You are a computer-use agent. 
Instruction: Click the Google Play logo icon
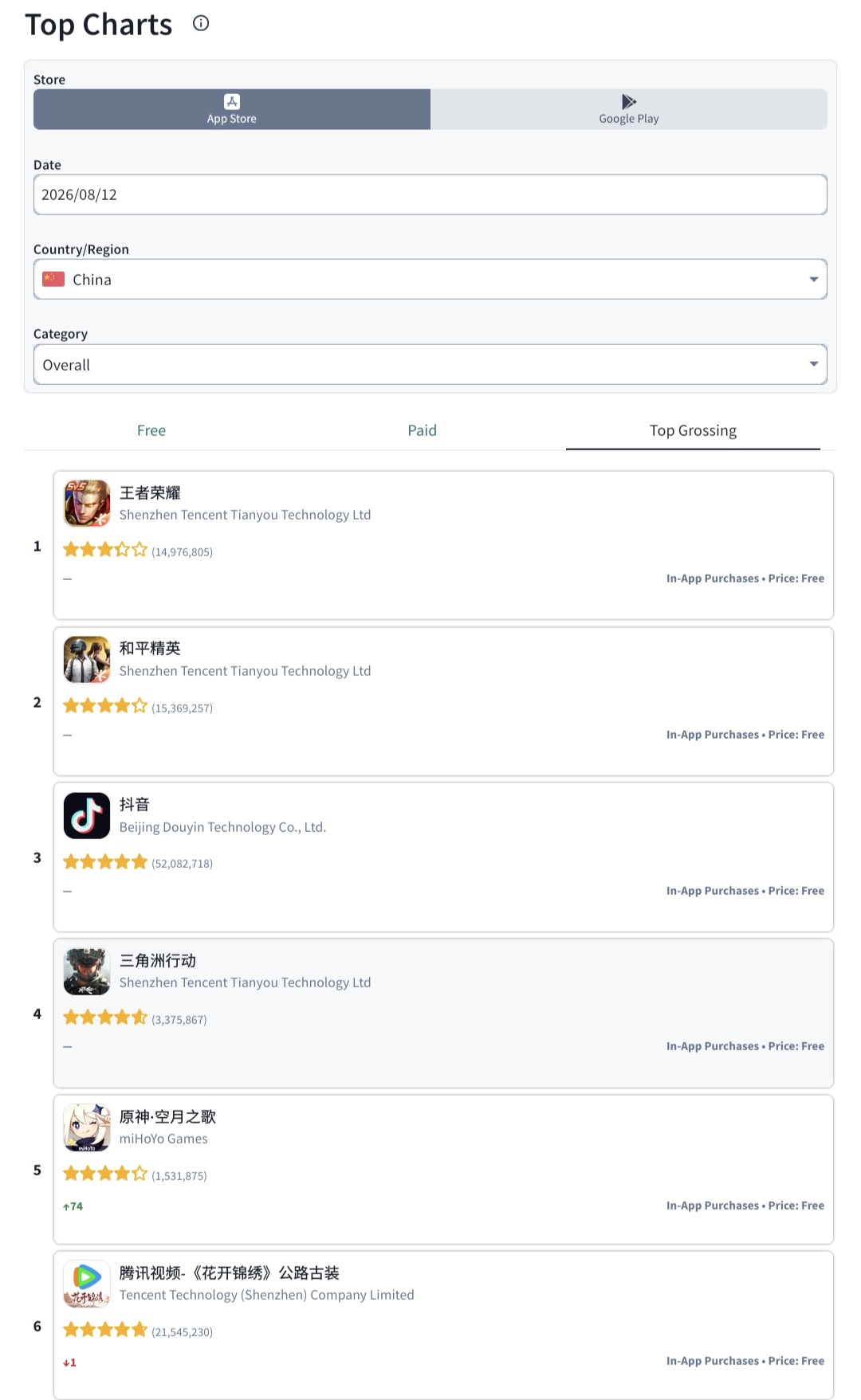tap(629, 101)
